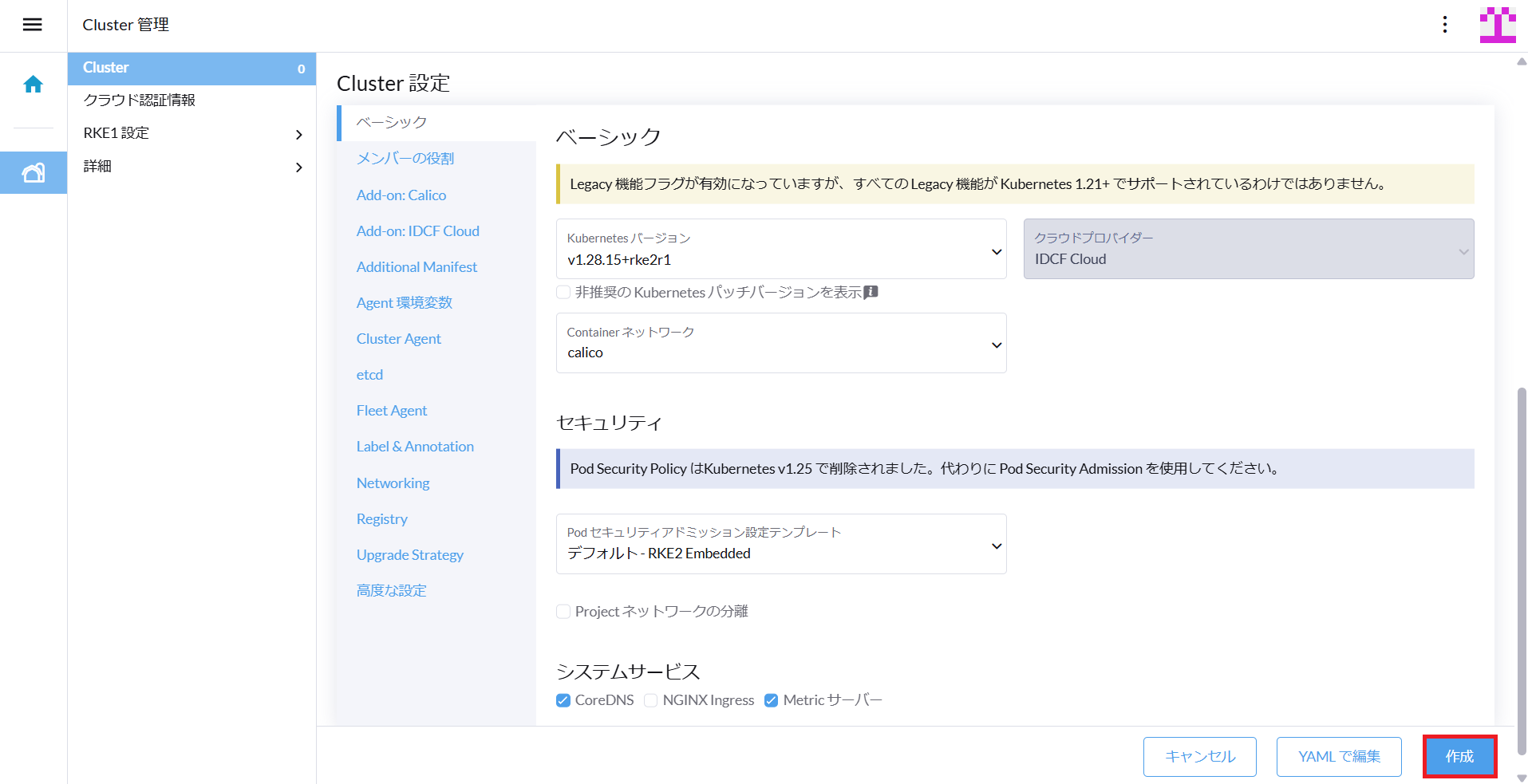Enable the NGINX Ingress checkbox

coord(651,700)
